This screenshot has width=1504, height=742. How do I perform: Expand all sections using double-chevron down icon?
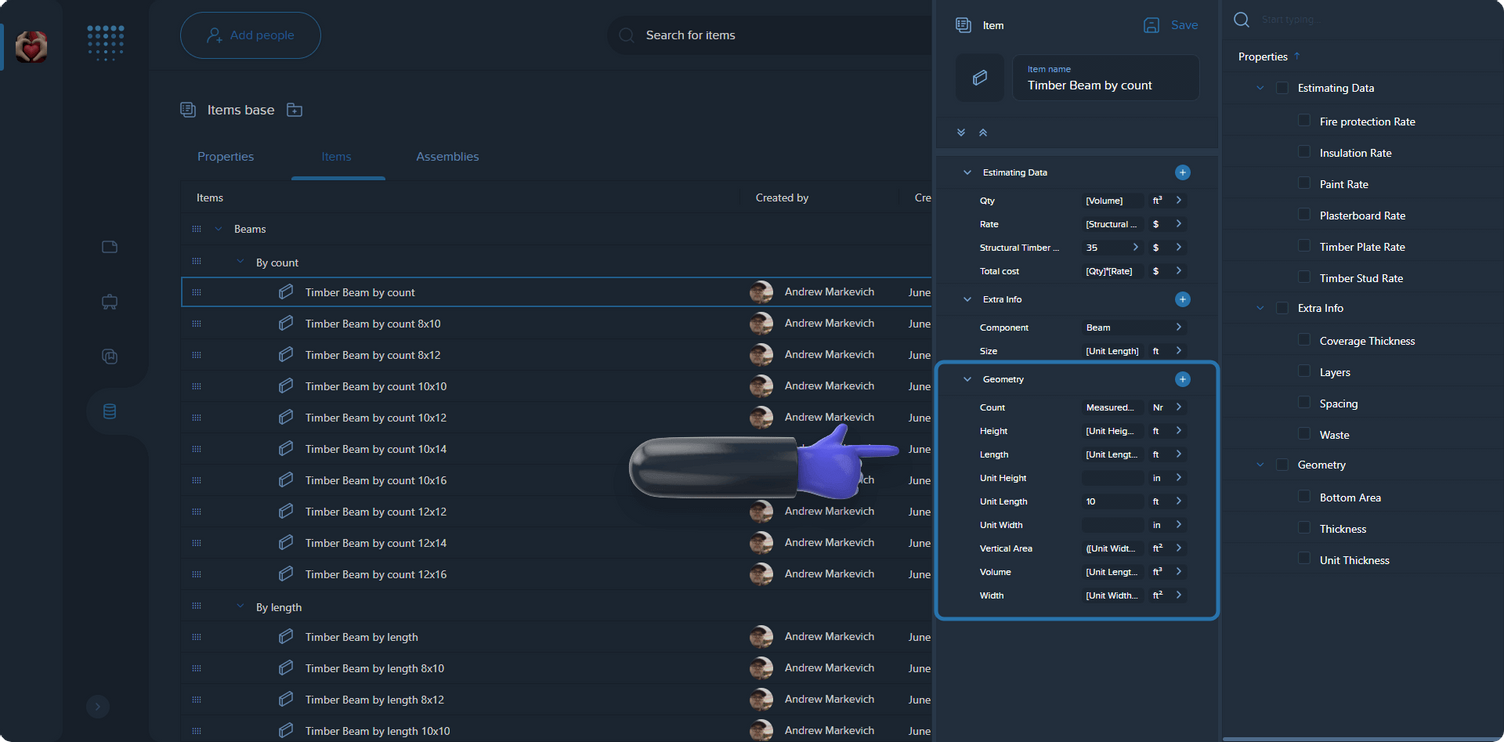click(x=961, y=132)
